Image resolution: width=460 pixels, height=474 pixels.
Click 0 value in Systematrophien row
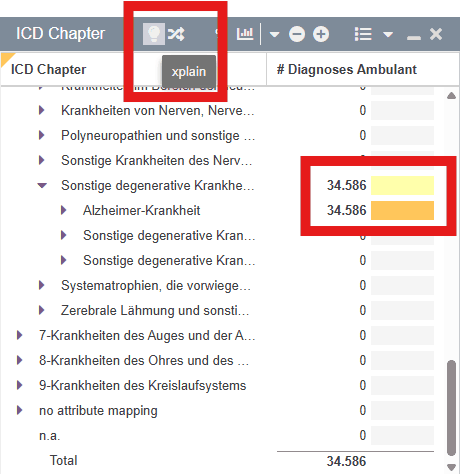(363, 285)
